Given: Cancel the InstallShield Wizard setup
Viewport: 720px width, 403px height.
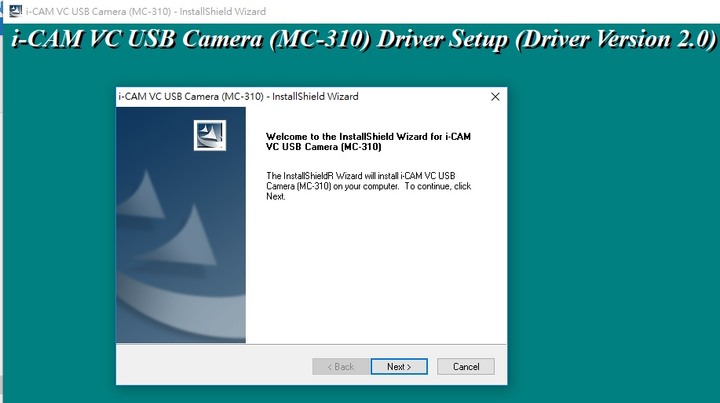Looking at the screenshot, I should pyautogui.click(x=466, y=366).
